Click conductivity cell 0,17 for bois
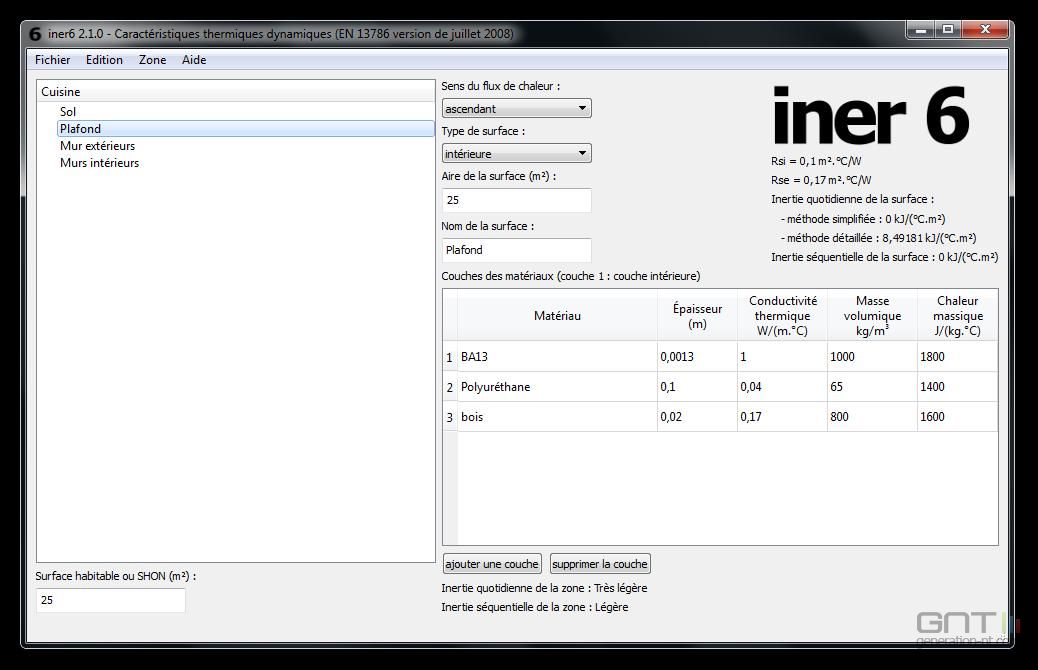1038x670 pixels. 782,417
